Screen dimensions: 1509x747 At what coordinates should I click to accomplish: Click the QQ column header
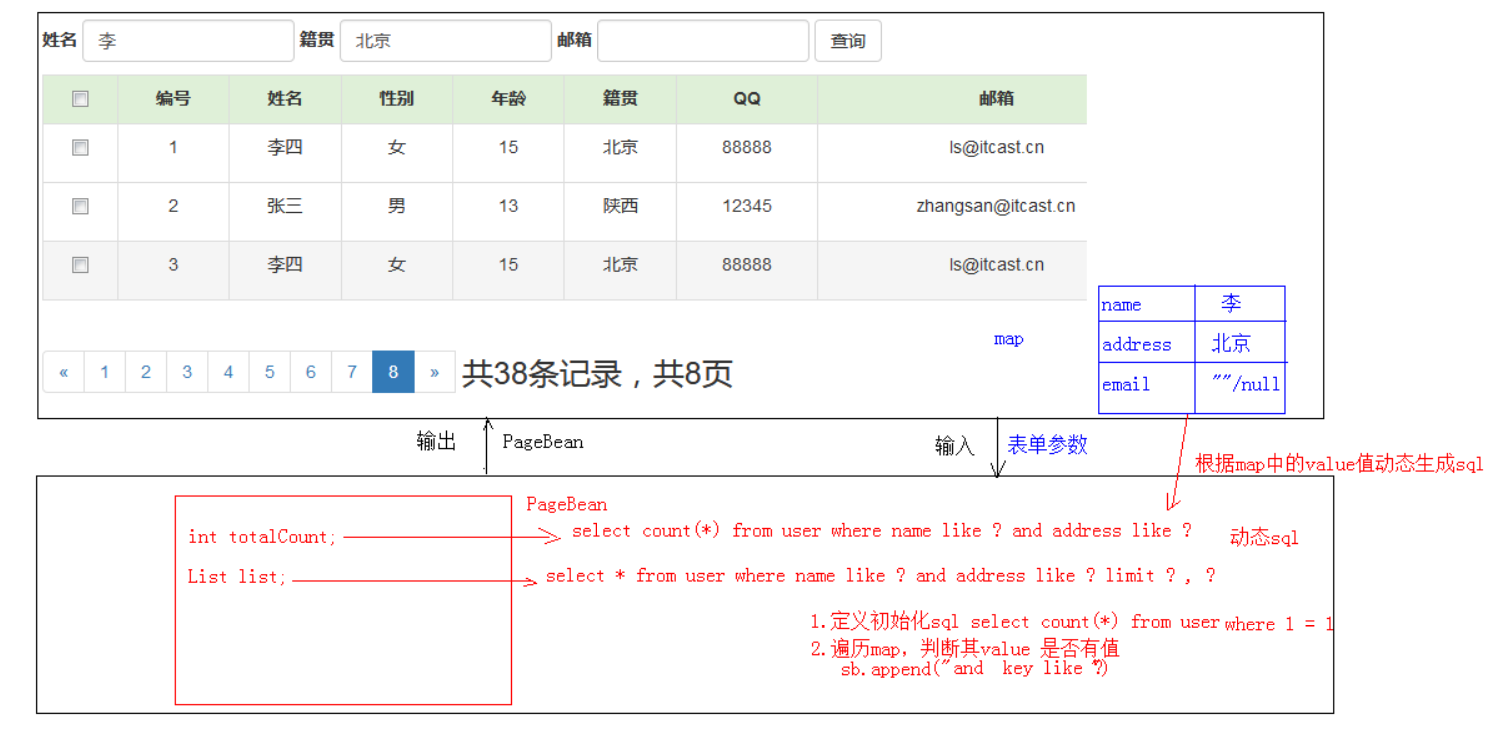pos(747,99)
